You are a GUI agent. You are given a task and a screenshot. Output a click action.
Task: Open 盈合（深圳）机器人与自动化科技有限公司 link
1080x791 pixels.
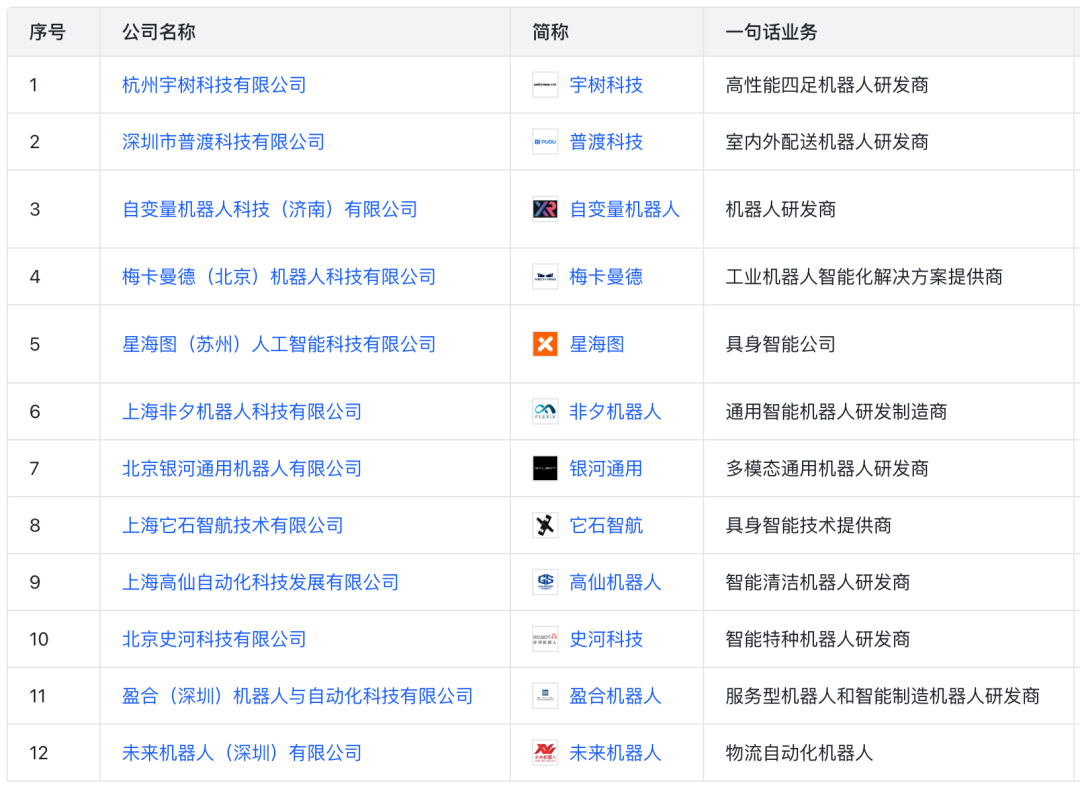298,696
